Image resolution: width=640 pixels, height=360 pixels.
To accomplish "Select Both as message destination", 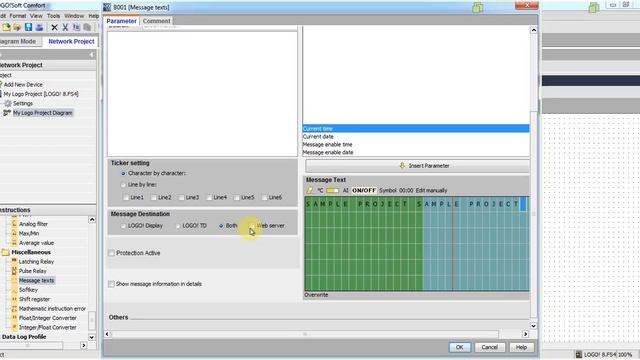I will tap(221, 226).
